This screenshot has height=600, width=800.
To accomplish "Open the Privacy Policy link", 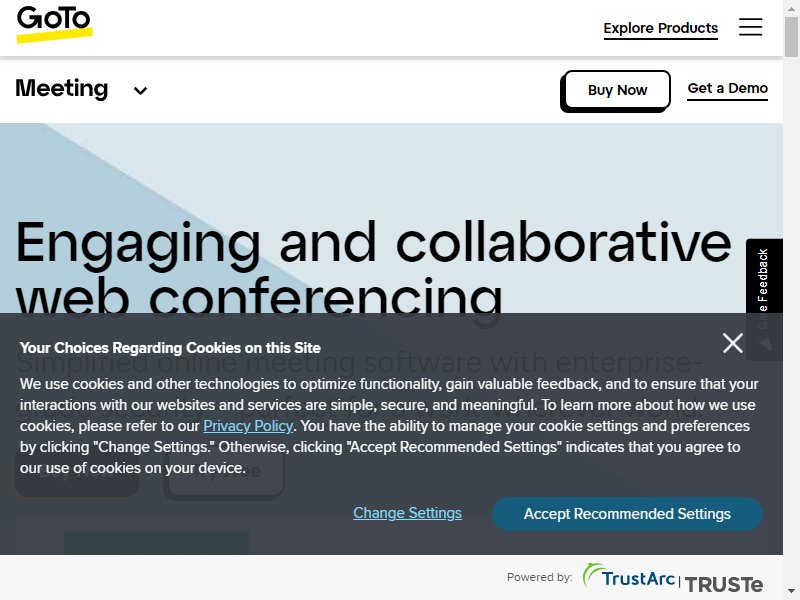I will point(248,426).
